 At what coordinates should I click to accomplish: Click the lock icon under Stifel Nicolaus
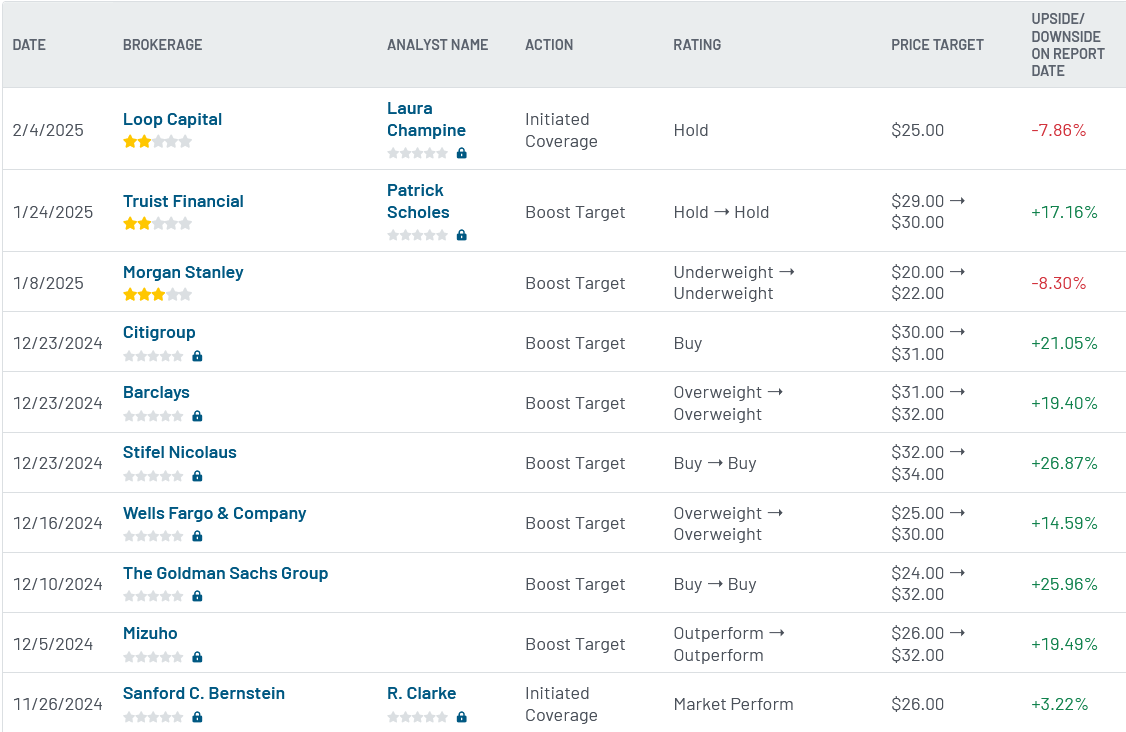(197, 476)
